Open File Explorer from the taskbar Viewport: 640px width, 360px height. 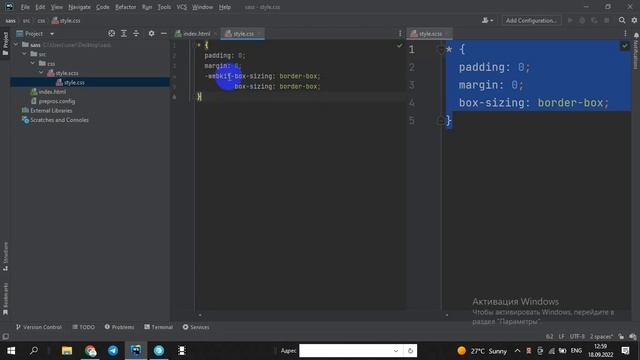[67, 351]
